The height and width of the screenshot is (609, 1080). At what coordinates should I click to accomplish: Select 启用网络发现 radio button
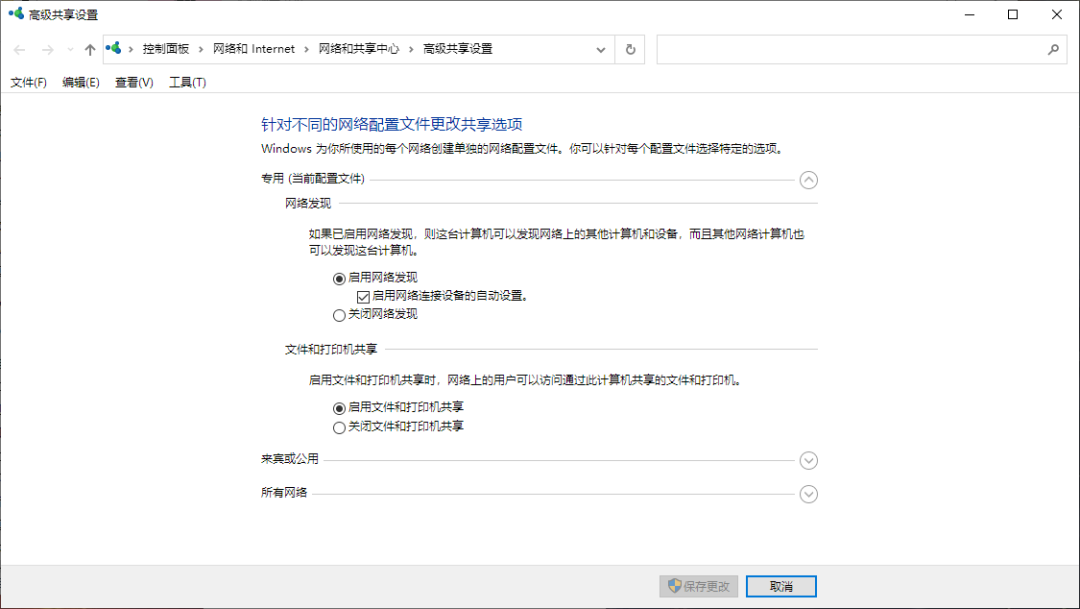[x=339, y=278]
